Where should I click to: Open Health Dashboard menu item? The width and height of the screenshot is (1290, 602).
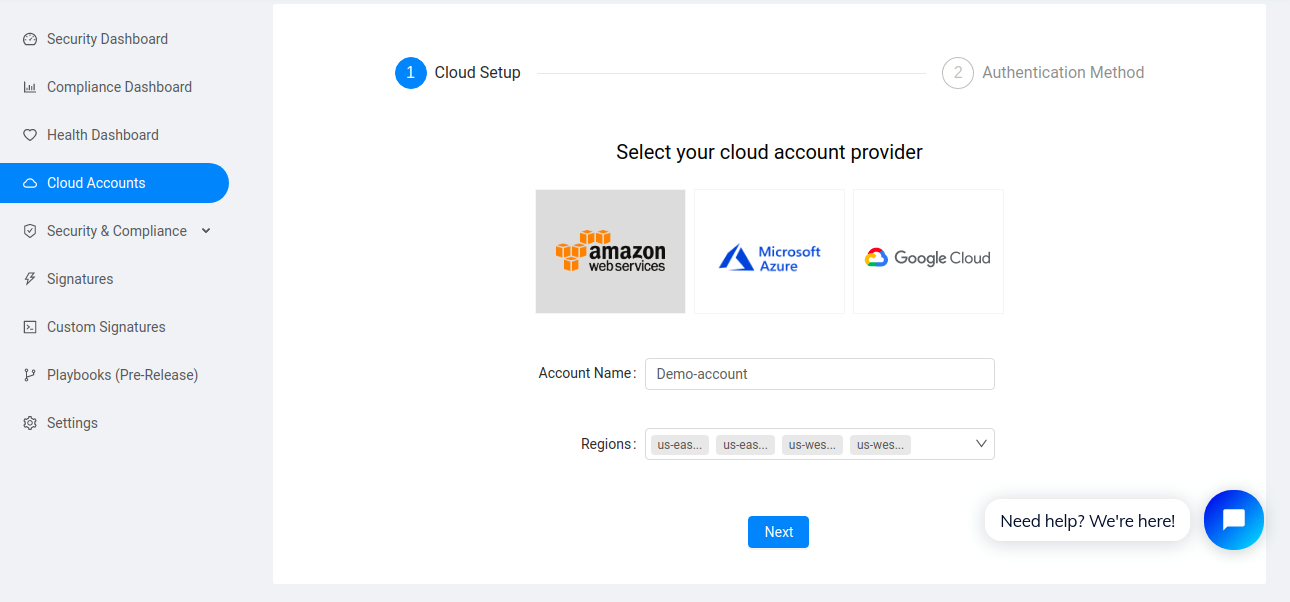point(103,135)
